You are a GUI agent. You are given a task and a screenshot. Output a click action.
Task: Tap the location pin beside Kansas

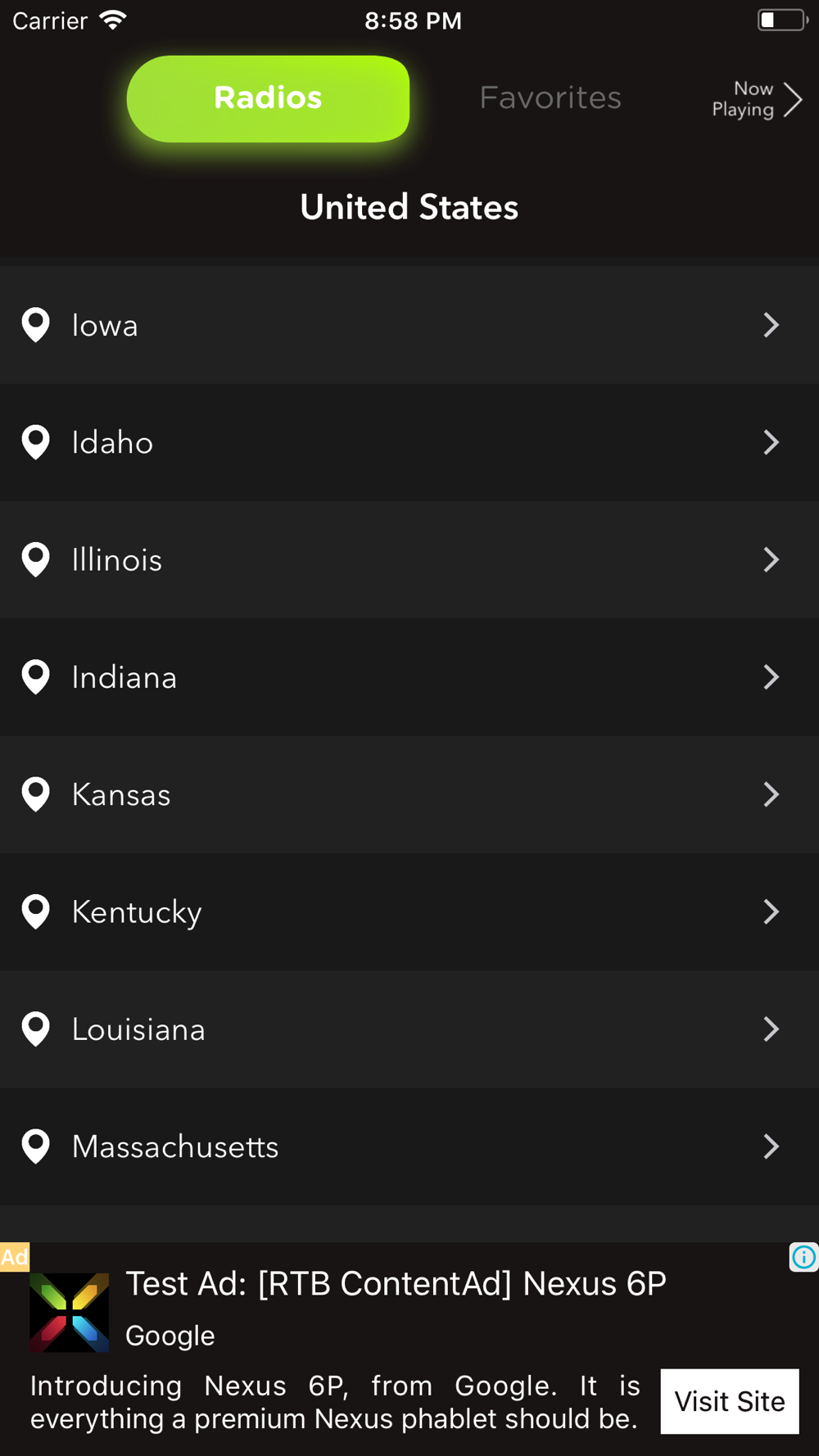tap(36, 794)
